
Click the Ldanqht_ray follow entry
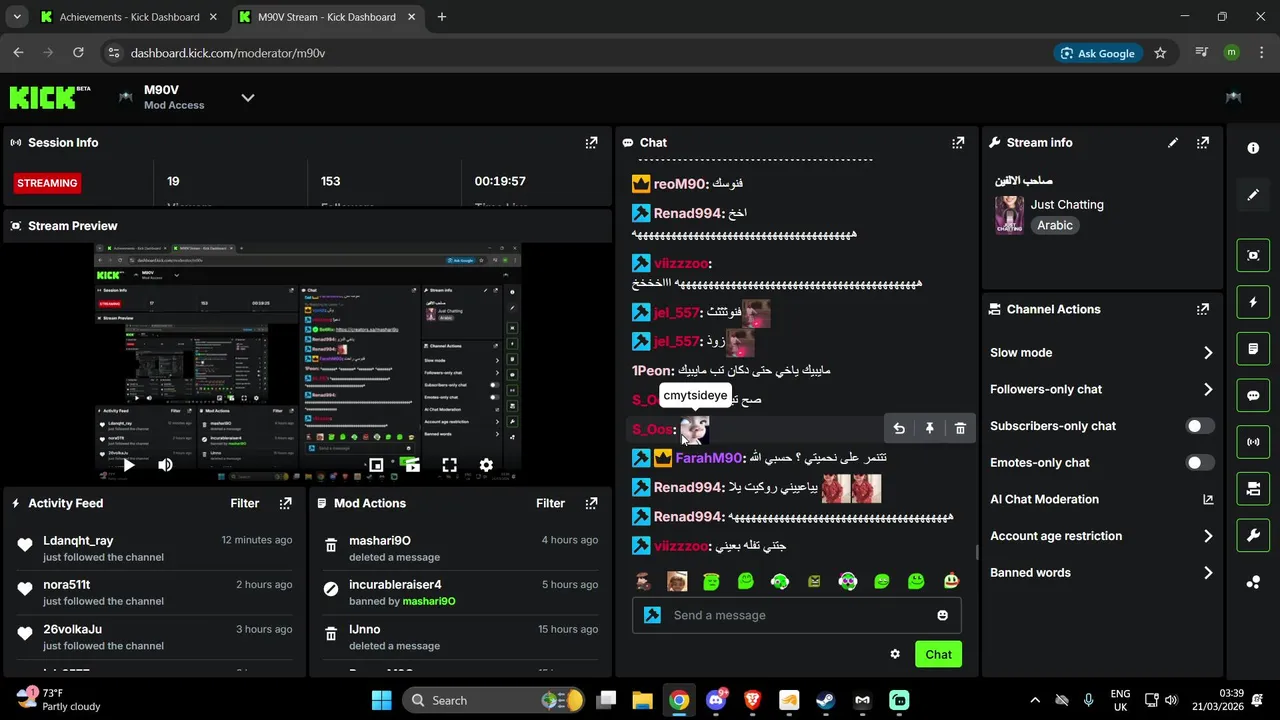[x=156, y=548]
